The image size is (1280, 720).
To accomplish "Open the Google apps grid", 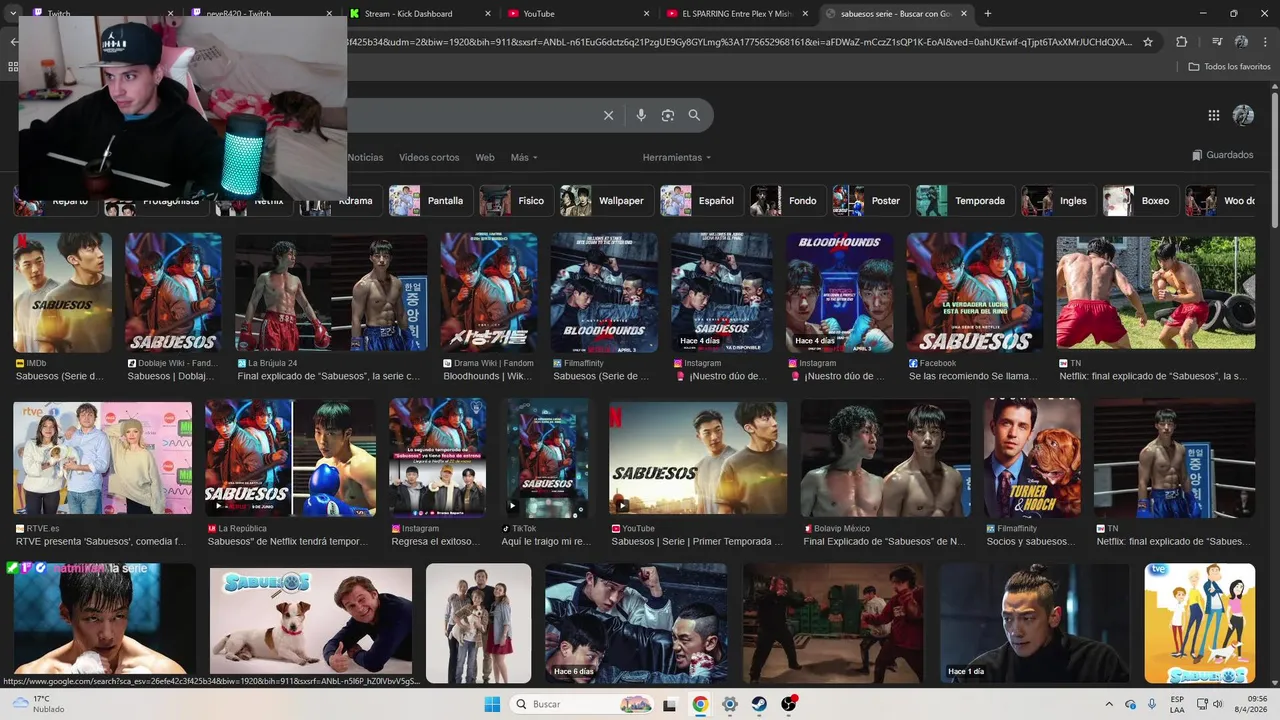I will [1214, 115].
